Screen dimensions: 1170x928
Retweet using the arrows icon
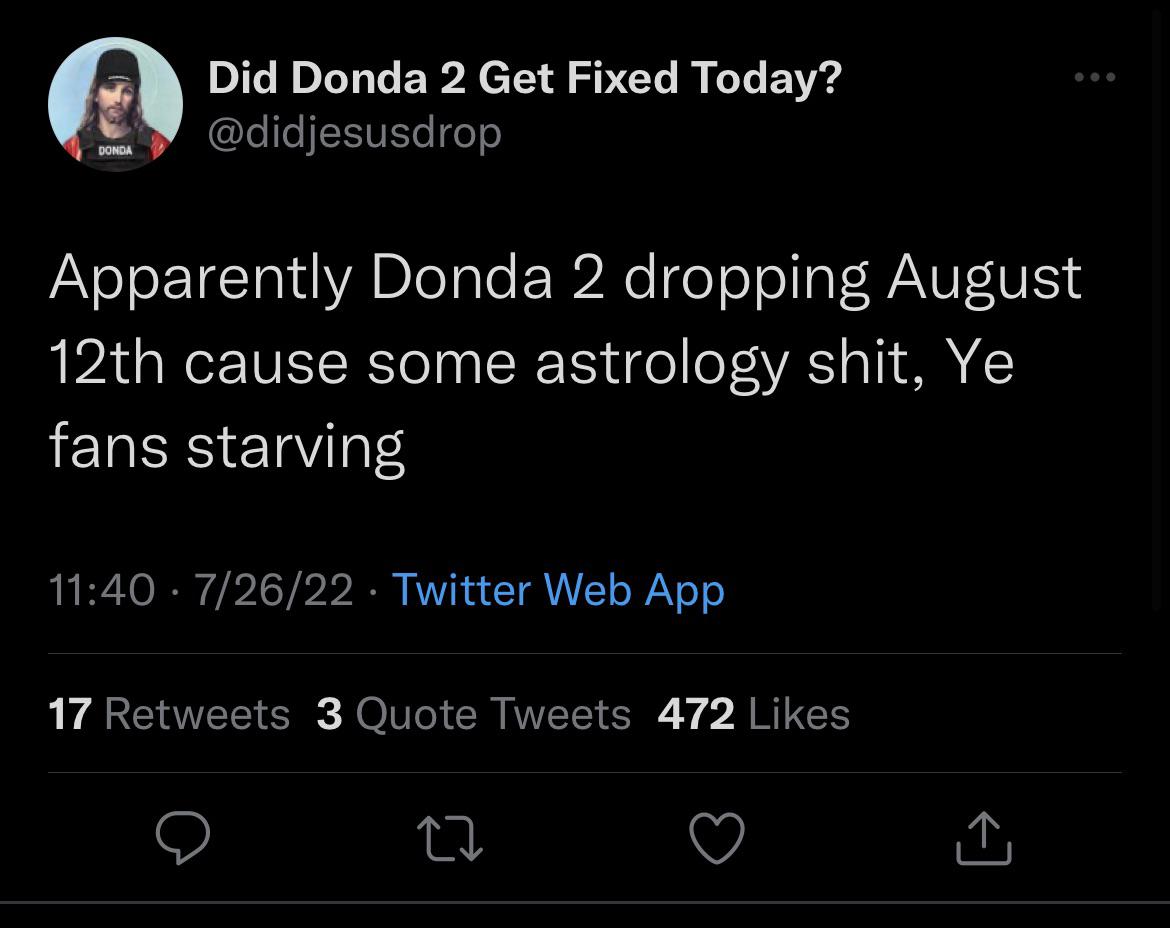[451, 838]
